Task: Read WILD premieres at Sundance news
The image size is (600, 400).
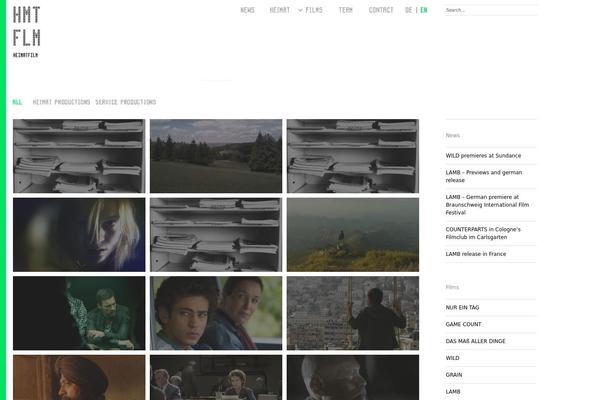Action: [x=483, y=156]
